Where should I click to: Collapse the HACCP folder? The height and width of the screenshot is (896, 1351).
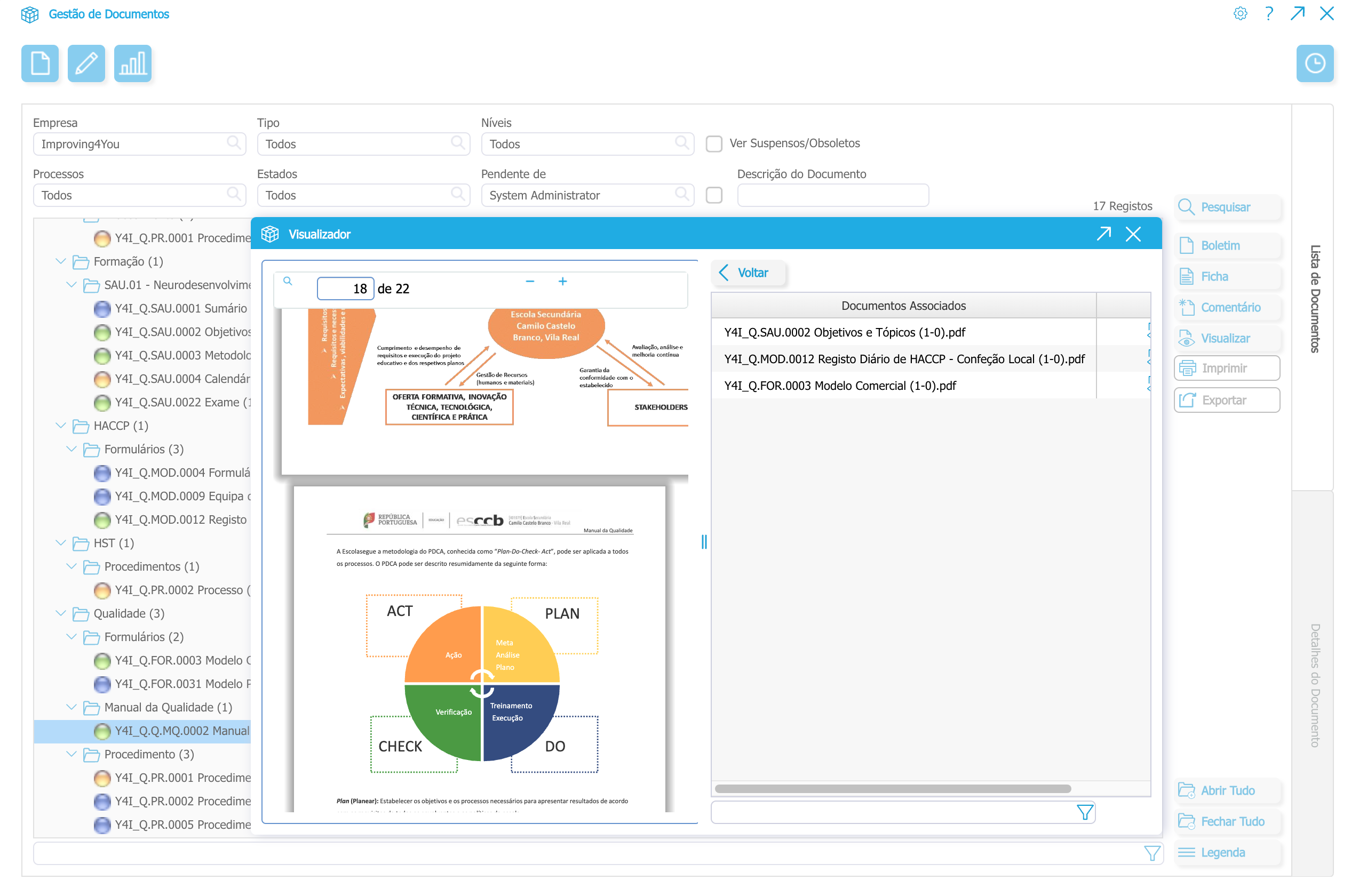pos(61,425)
